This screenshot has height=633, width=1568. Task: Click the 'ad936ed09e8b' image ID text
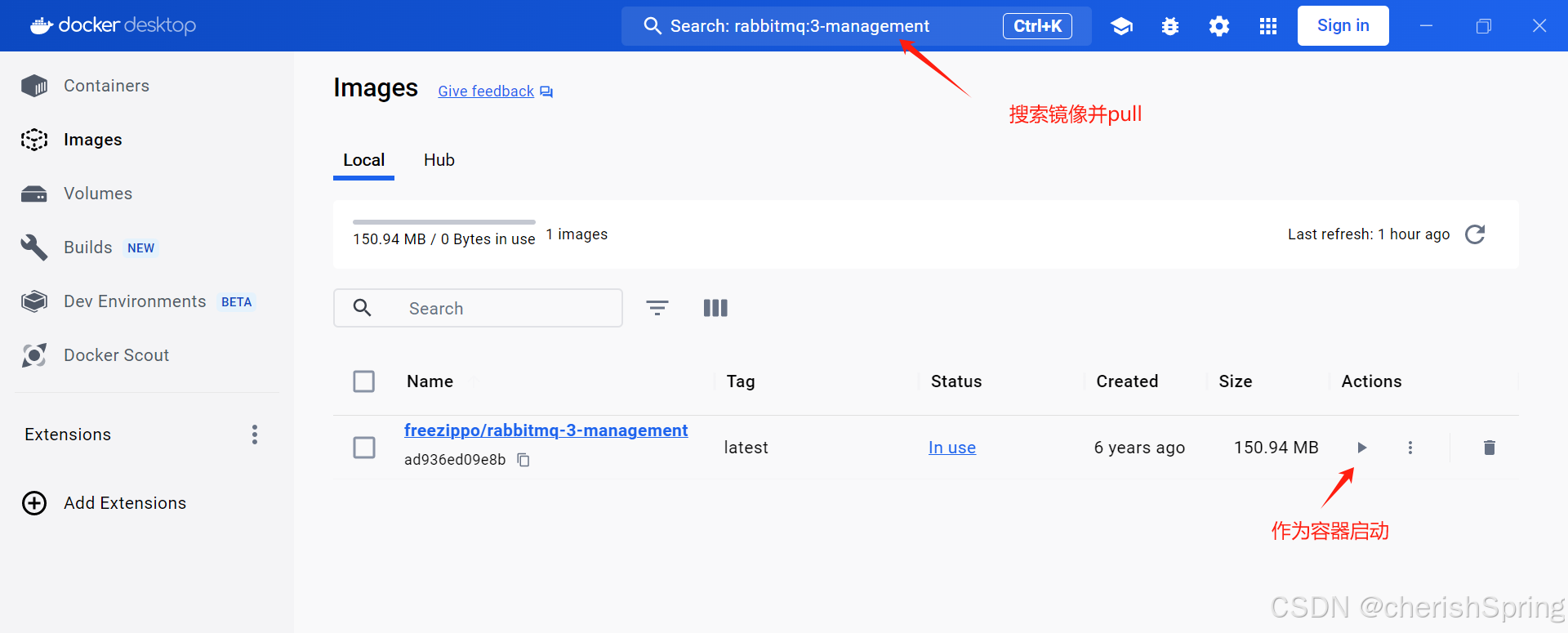pyautogui.click(x=455, y=460)
